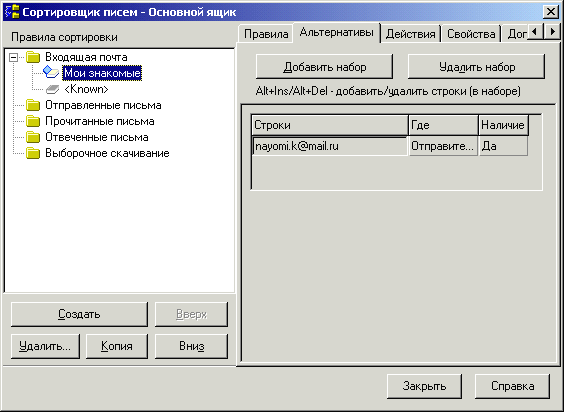564x412 pixels.
Task: Select the Мои знакомые rule
Action: [102, 73]
